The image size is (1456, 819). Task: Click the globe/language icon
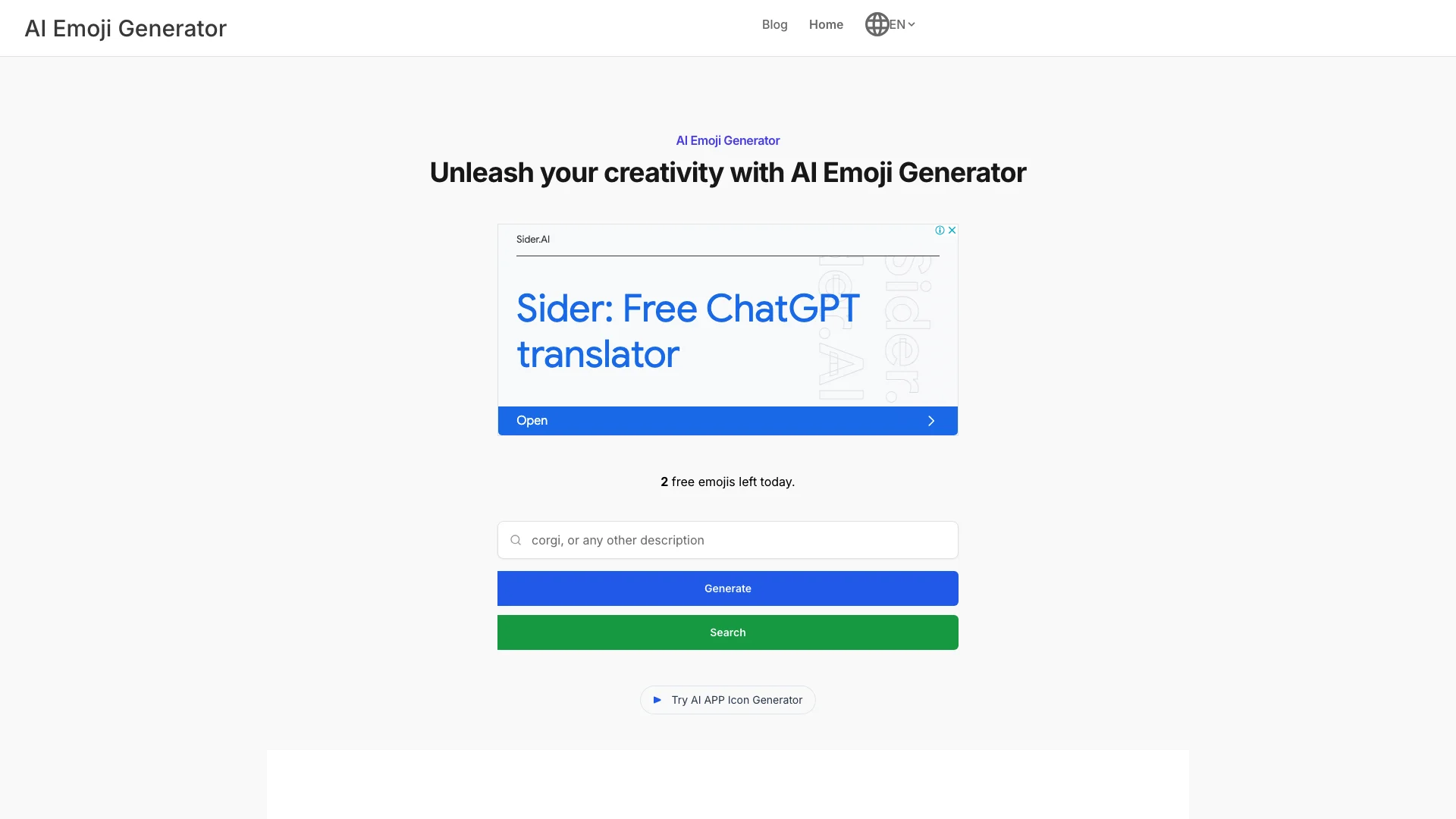click(875, 24)
